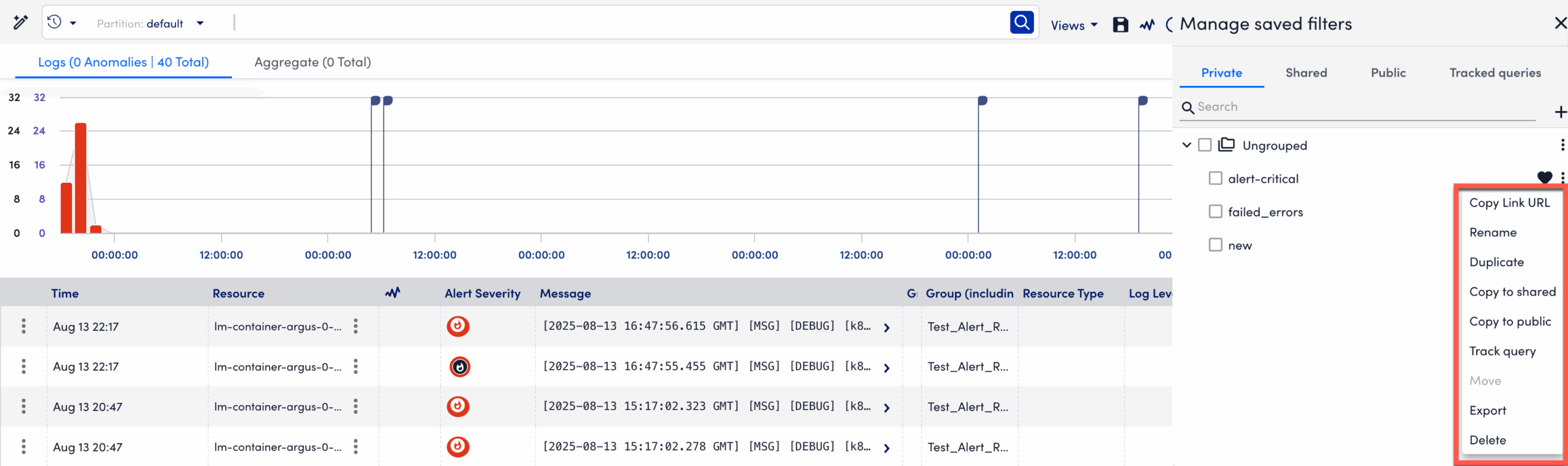Viewport: 1568px width, 466px height.
Task: Click the alert severity icon in fourth row
Action: point(458,446)
